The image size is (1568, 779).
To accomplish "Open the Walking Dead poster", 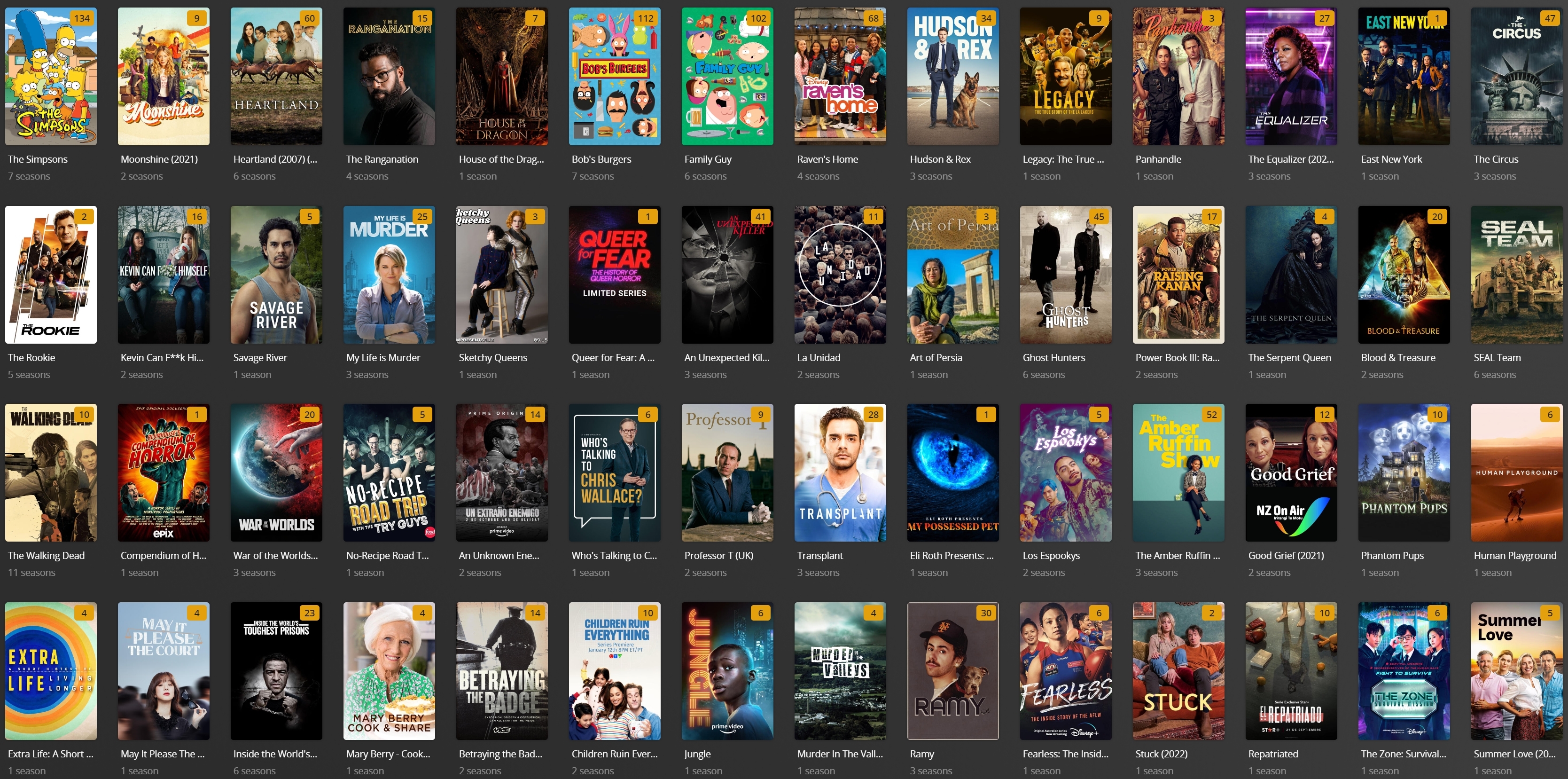I will point(51,472).
